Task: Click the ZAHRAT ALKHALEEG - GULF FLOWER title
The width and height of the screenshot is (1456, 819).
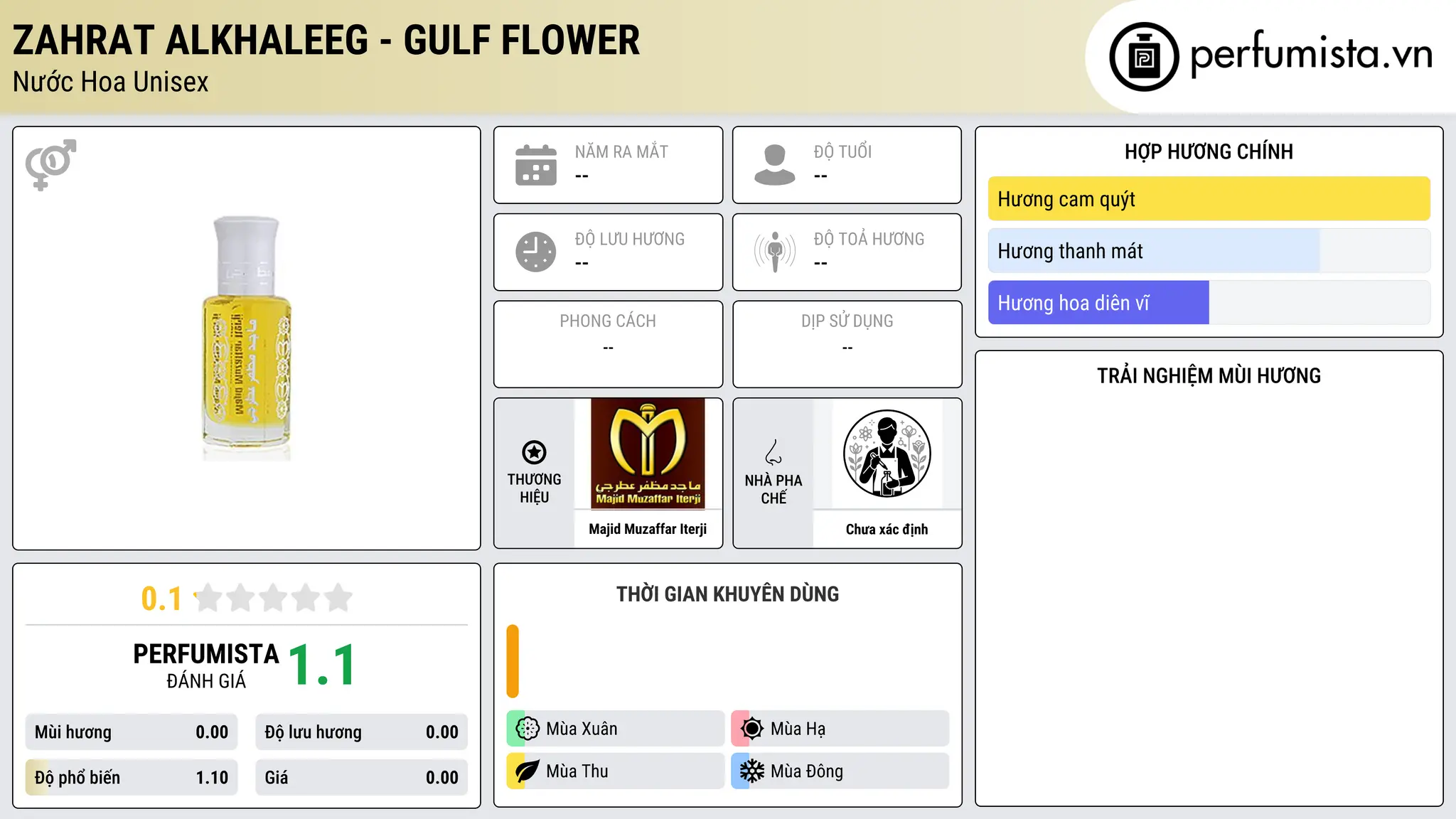Action: coord(326,40)
